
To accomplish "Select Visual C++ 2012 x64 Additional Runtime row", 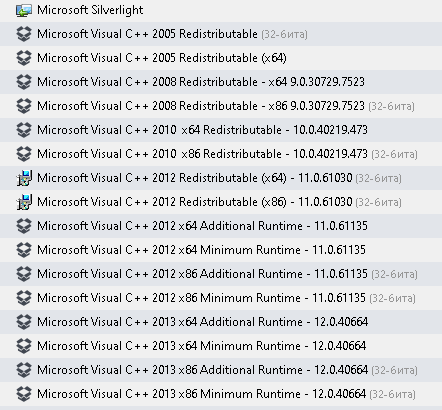I will tap(221, 226).
